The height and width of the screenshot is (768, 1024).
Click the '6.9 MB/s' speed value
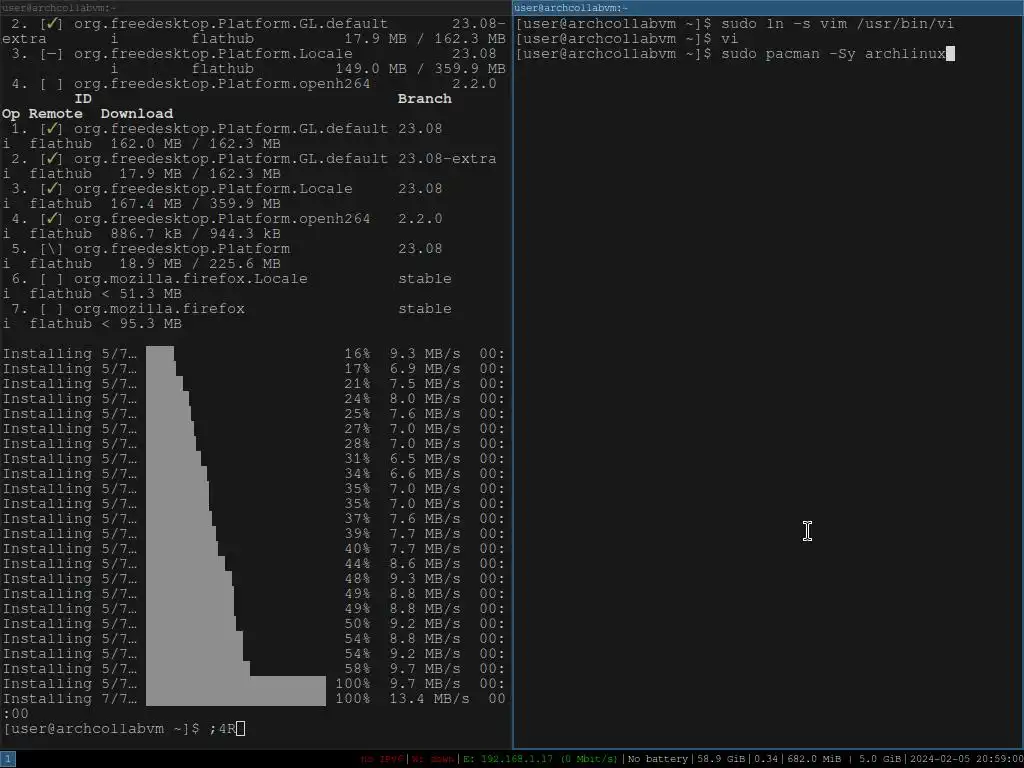424,369
